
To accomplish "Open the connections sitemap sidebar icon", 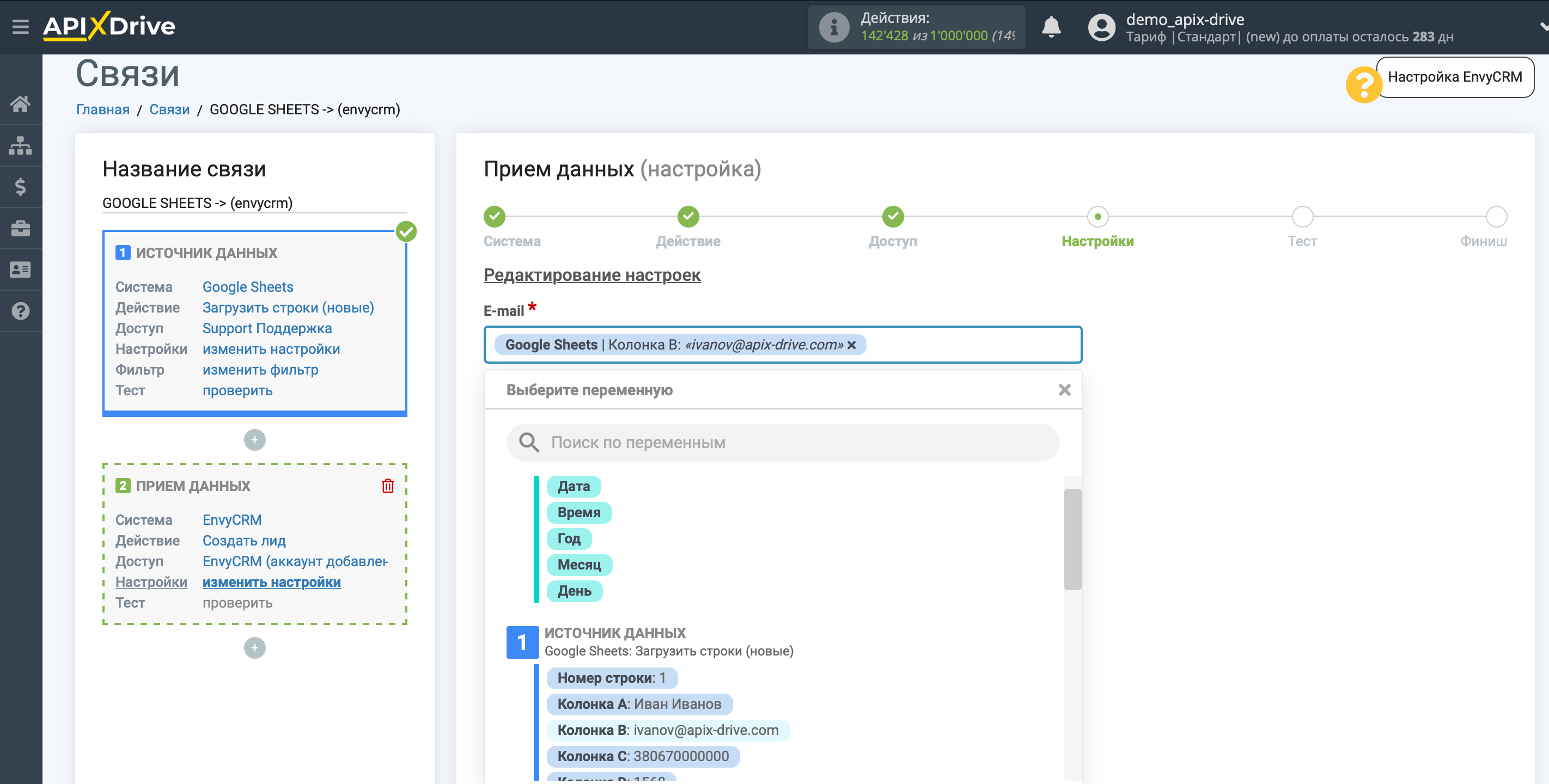I will pos(21,145).
